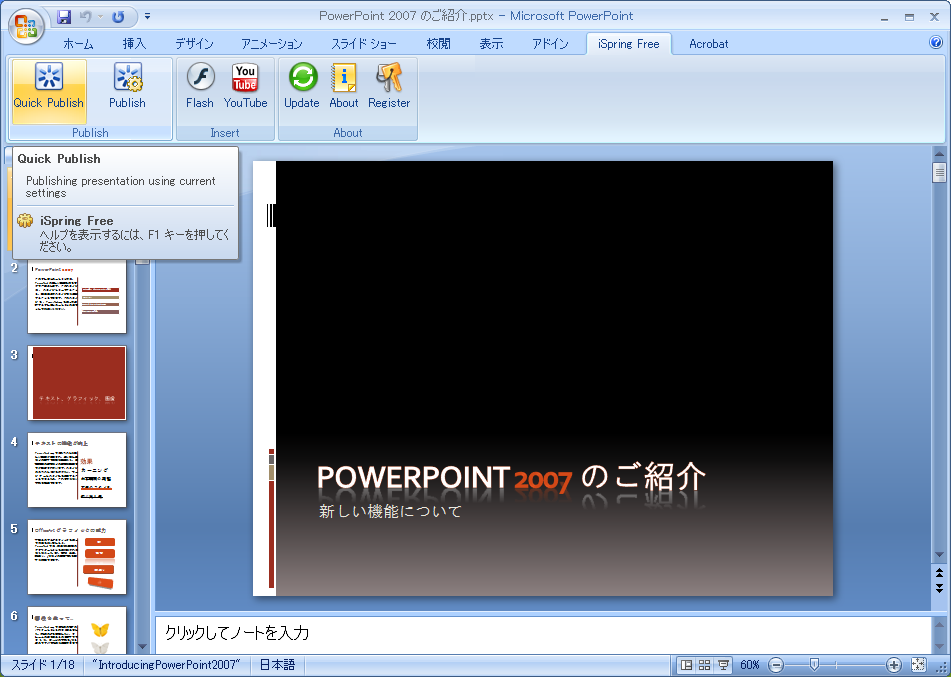Click the スライド 1/18 status indicator

(42, 665)
